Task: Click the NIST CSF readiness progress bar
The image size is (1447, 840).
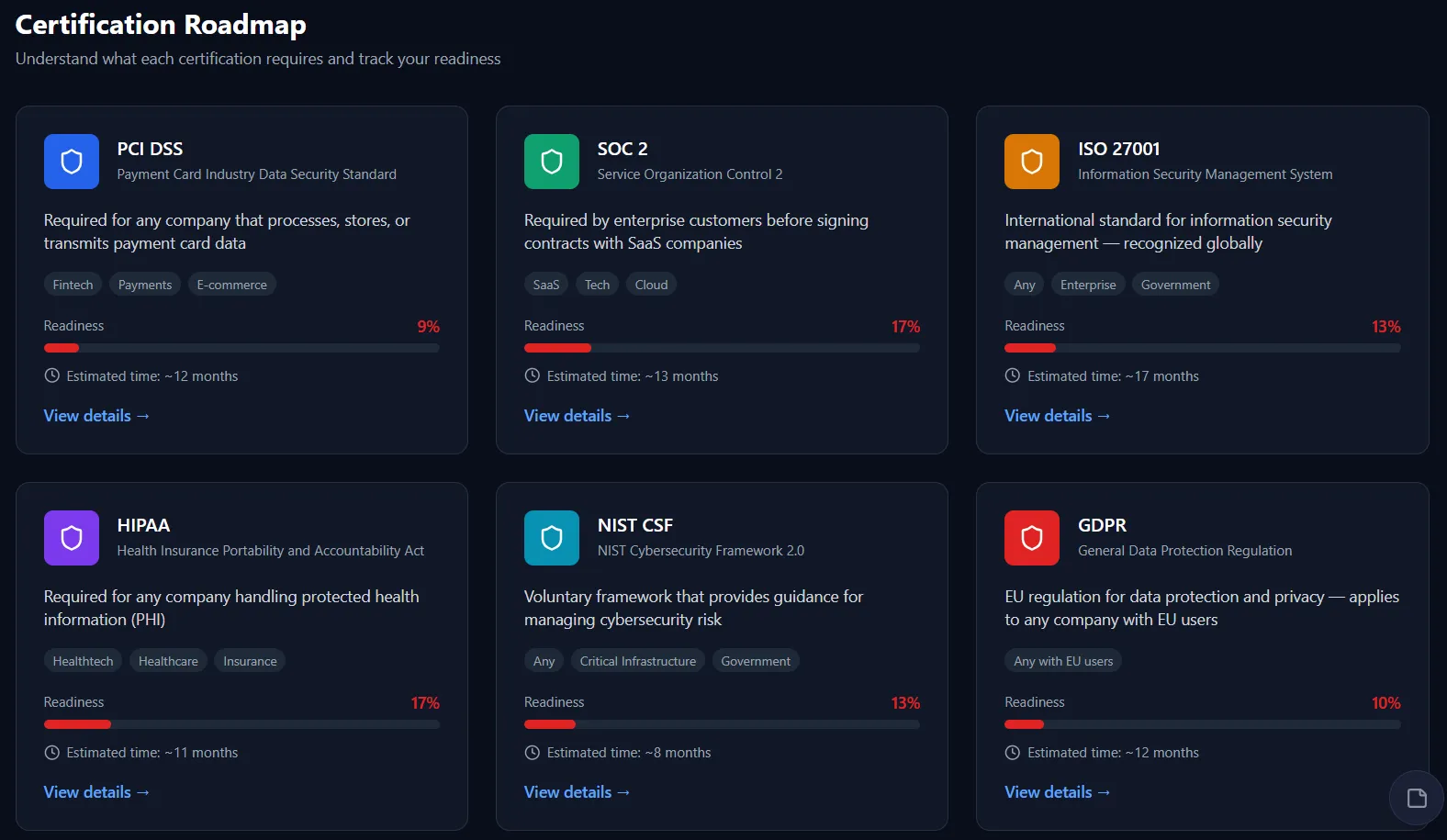Action: [x=722, y=724]
